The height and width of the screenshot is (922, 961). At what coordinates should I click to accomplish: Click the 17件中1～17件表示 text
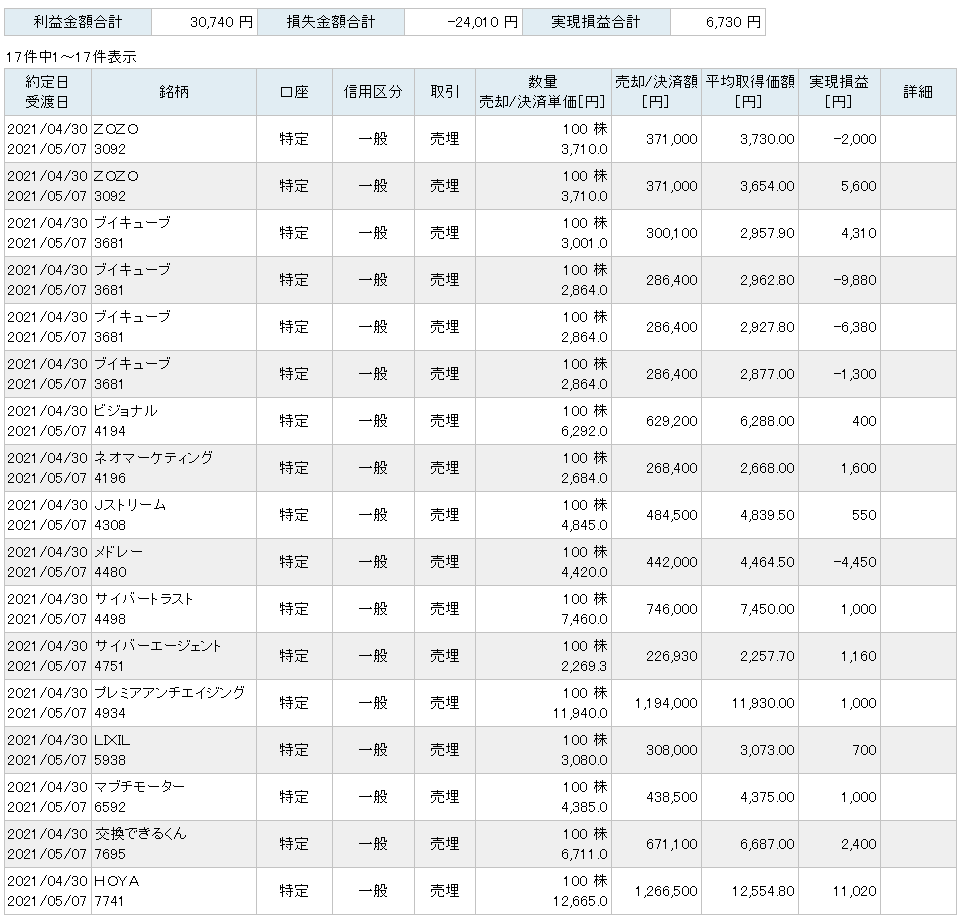click(x=71, y=57)
